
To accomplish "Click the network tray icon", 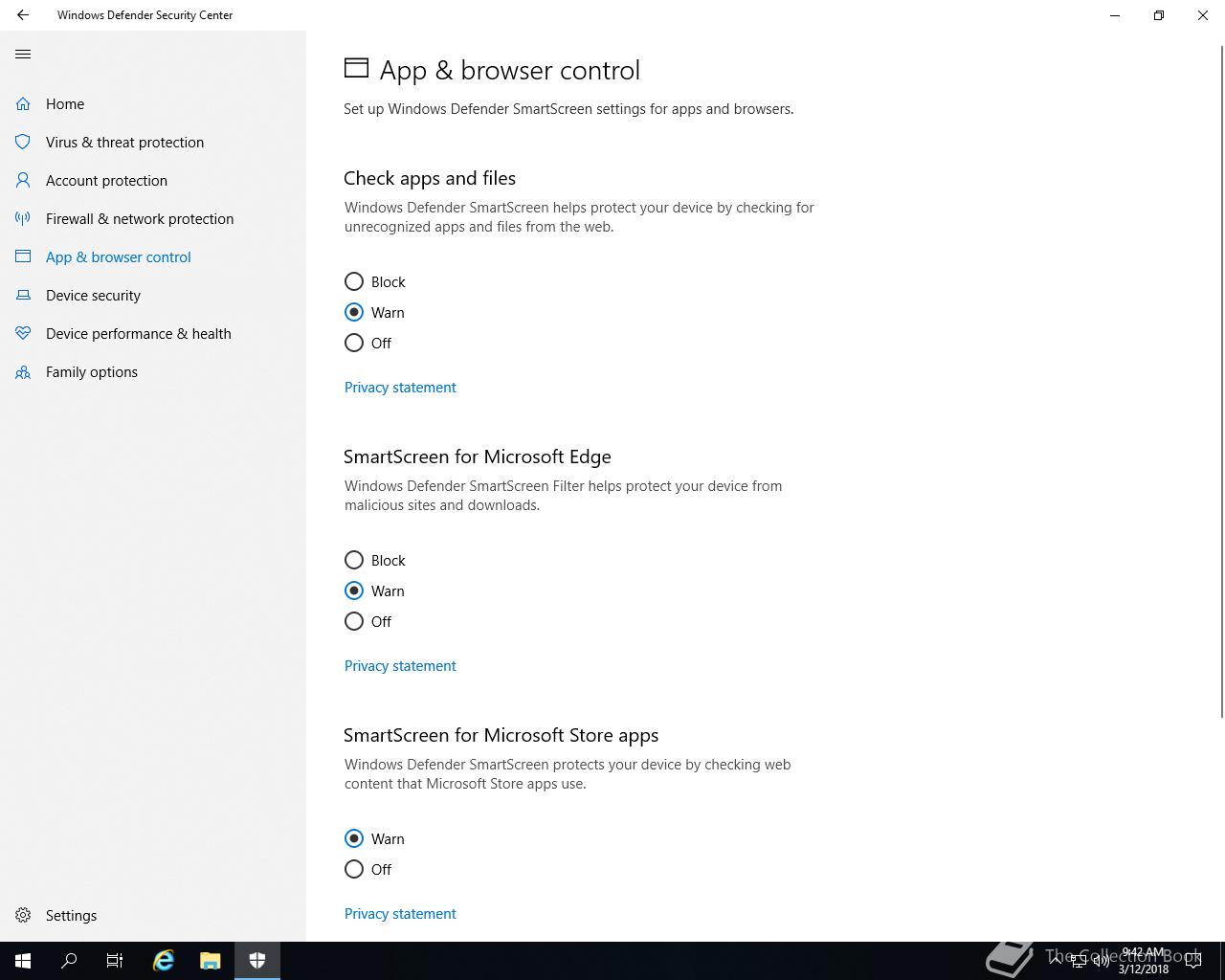I will click(1078, 961).
